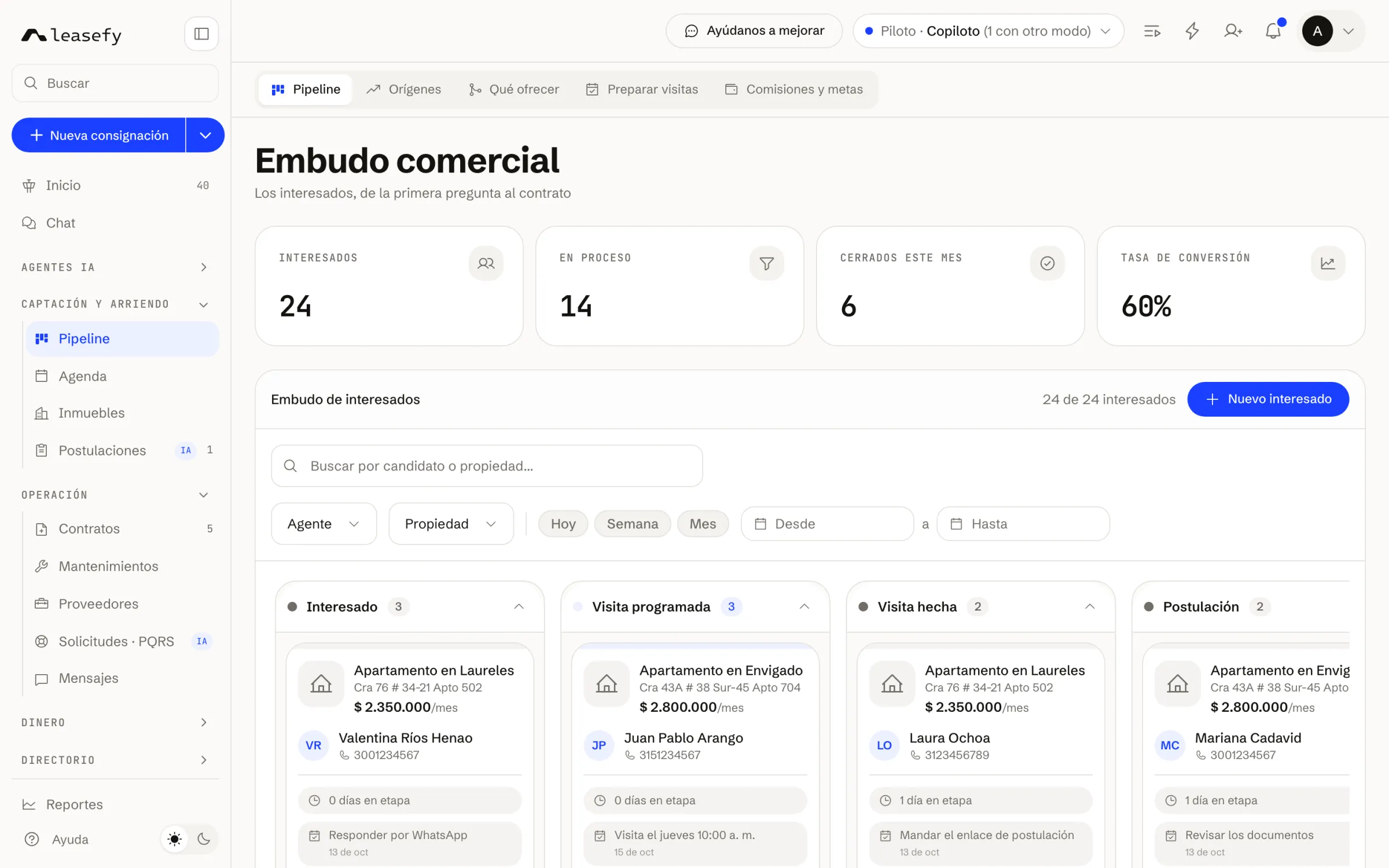
Task: Click the En proceso funnel icon
Action: (x=767, y=263)
